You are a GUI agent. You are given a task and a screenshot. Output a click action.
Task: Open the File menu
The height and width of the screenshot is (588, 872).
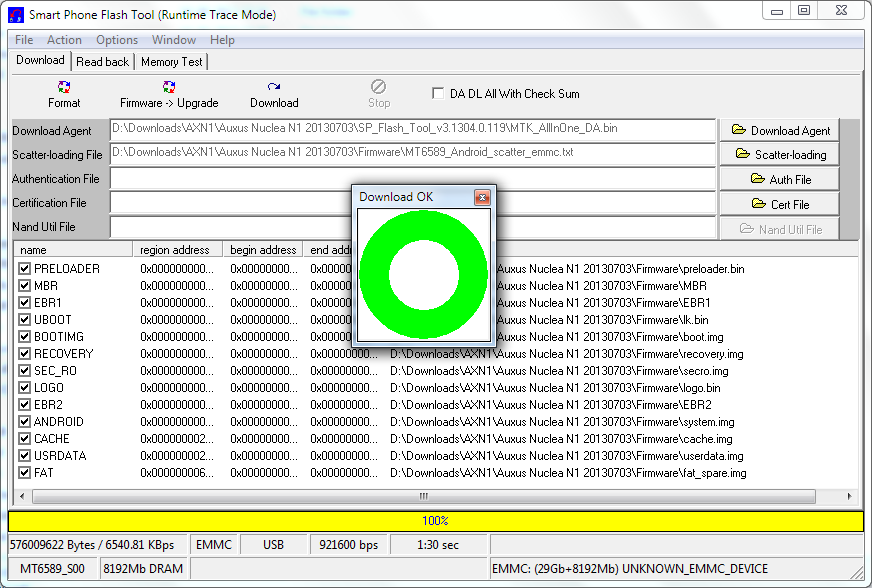coord(24,40)
